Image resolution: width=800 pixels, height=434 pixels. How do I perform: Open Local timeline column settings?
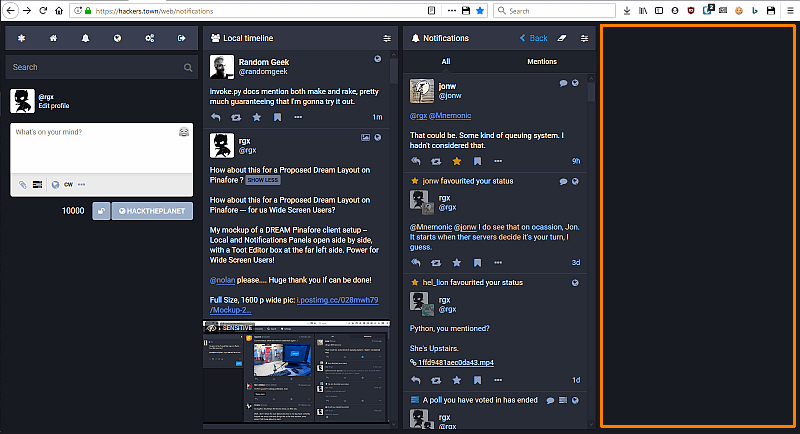(x=387, y=38)
